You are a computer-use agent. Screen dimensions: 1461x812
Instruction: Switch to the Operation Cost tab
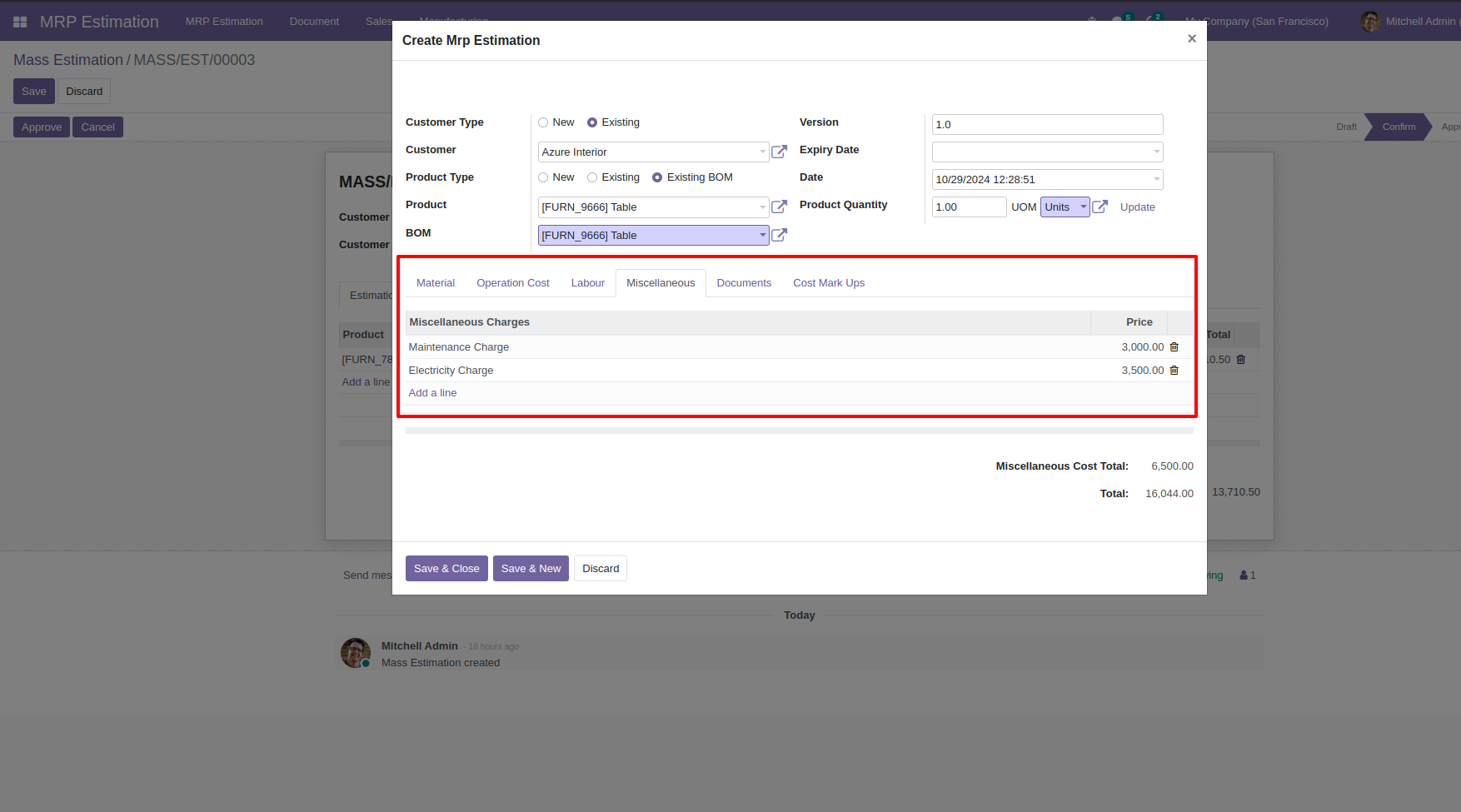513,283
